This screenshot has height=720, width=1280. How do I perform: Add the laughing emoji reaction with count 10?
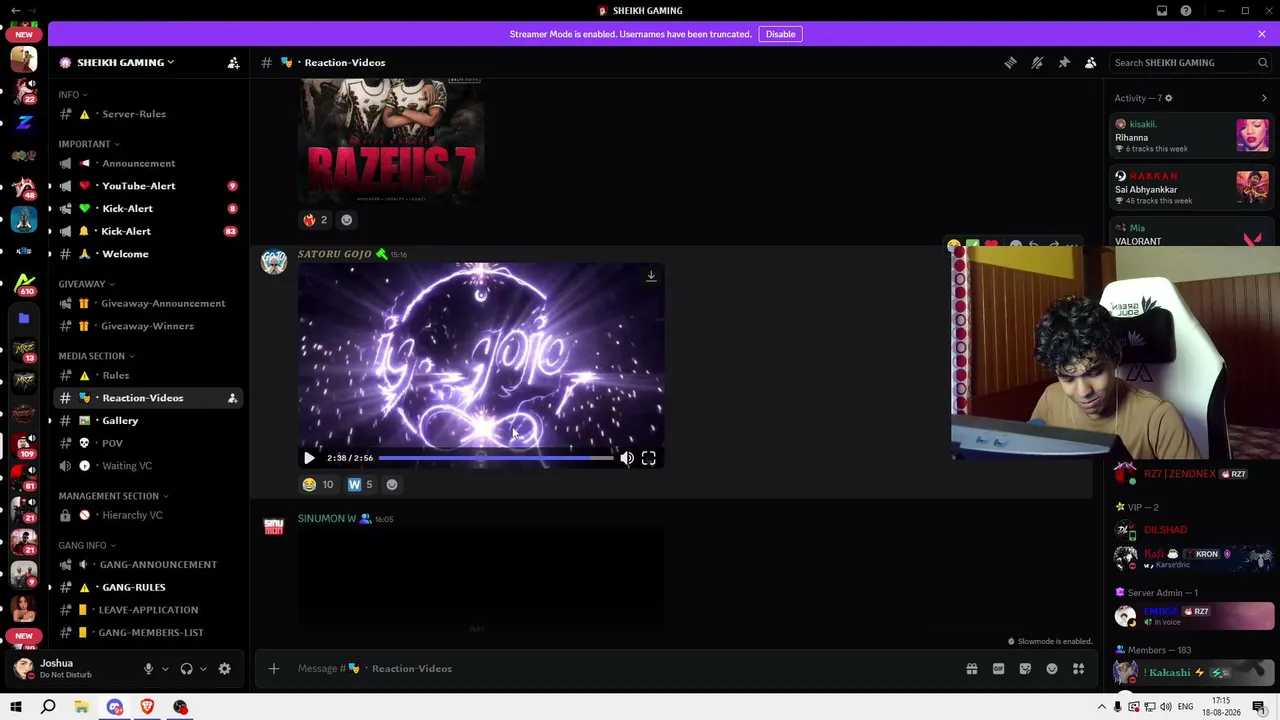pos(318,484)
